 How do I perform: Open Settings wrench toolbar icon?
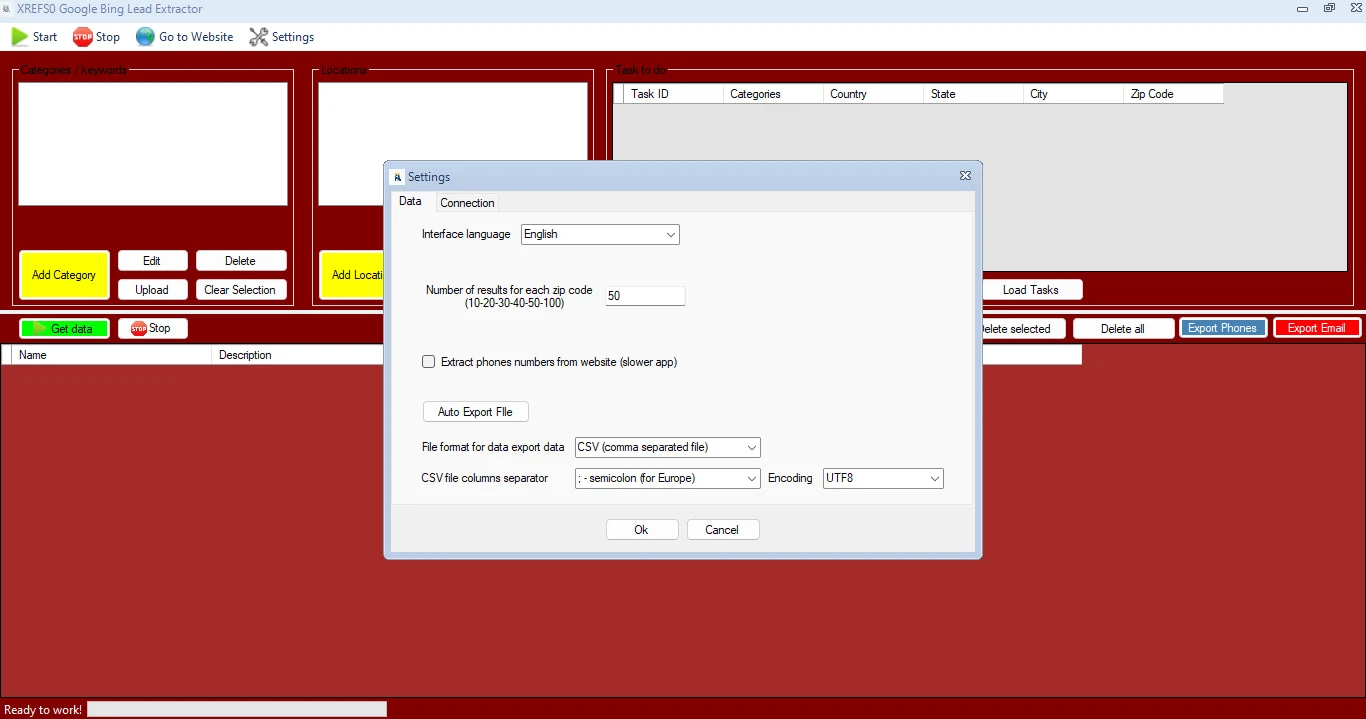click(258, 37)
